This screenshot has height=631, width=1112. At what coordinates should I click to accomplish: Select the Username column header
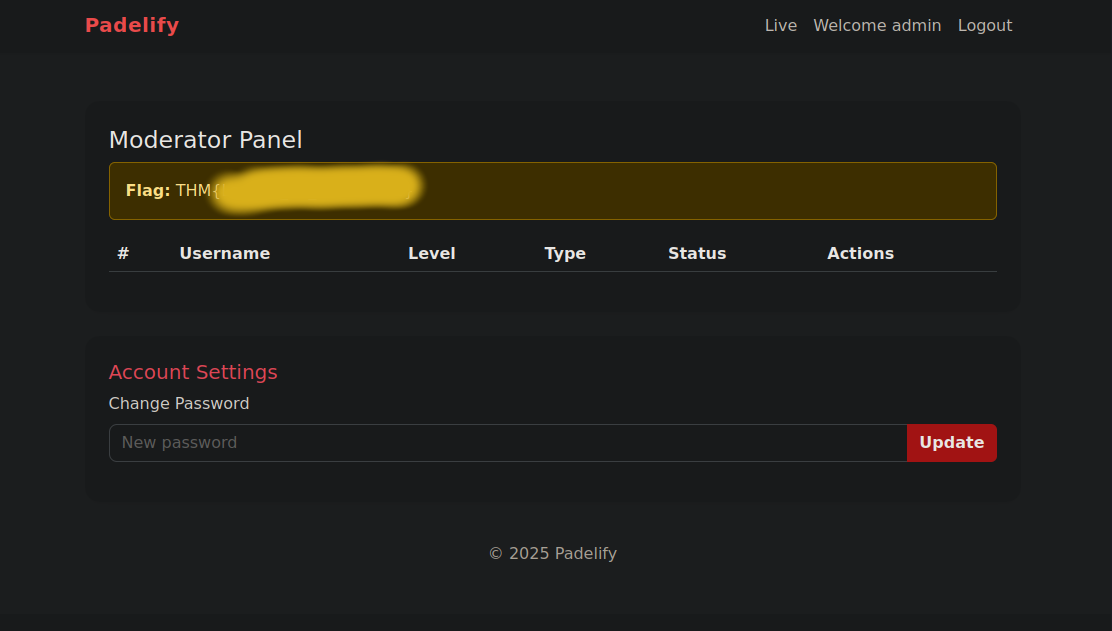[x=225, y=254]
